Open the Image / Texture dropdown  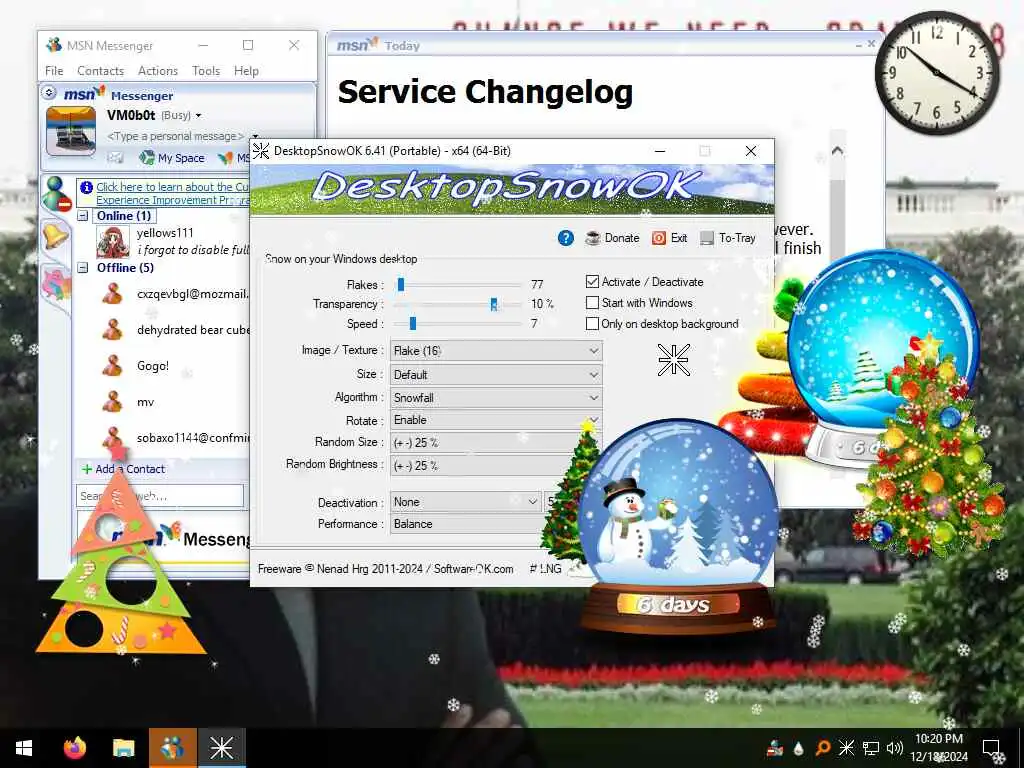point(496,351)
